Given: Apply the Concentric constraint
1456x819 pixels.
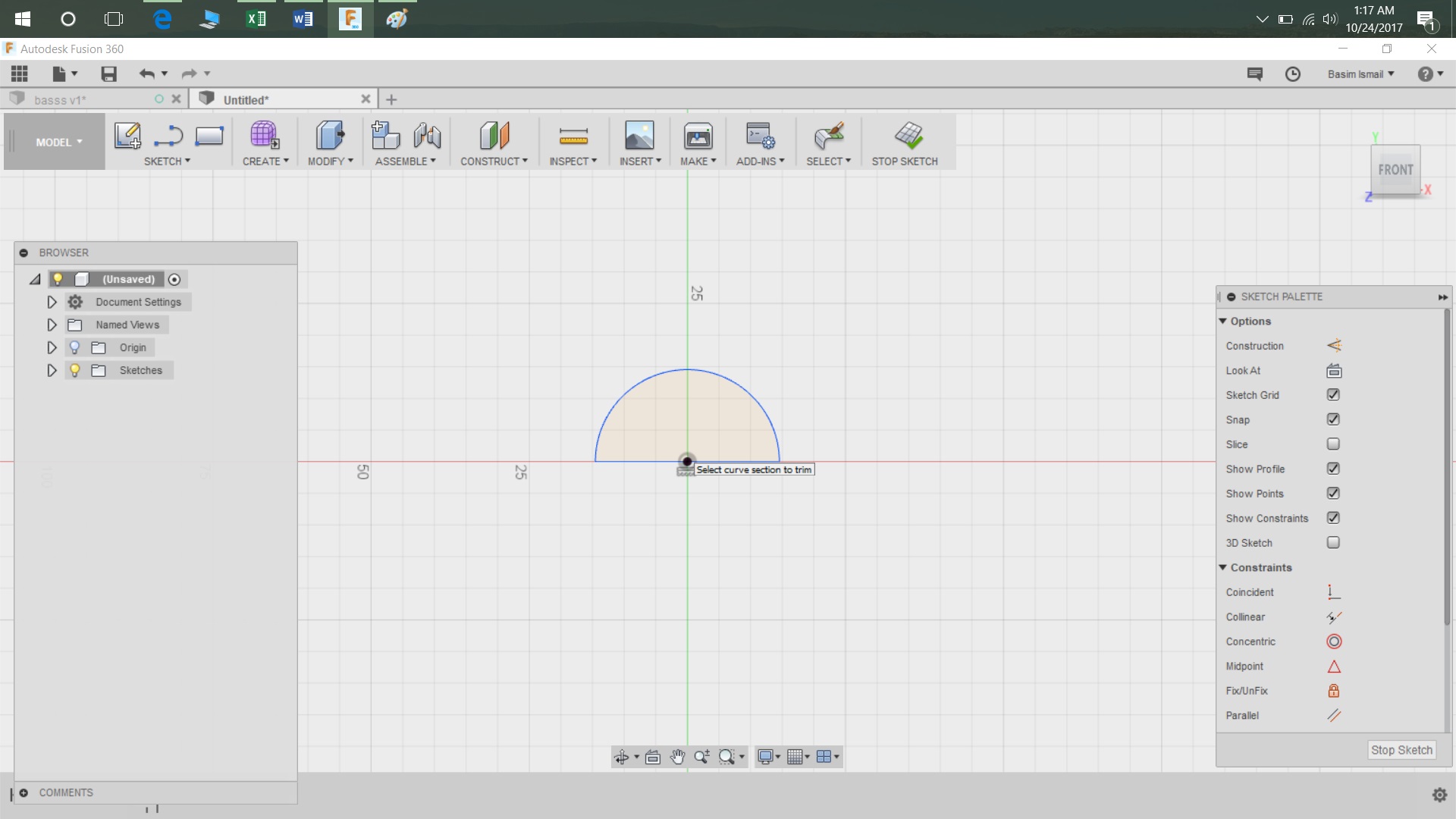Looking at the screenshot, I should pos(1334,642).
